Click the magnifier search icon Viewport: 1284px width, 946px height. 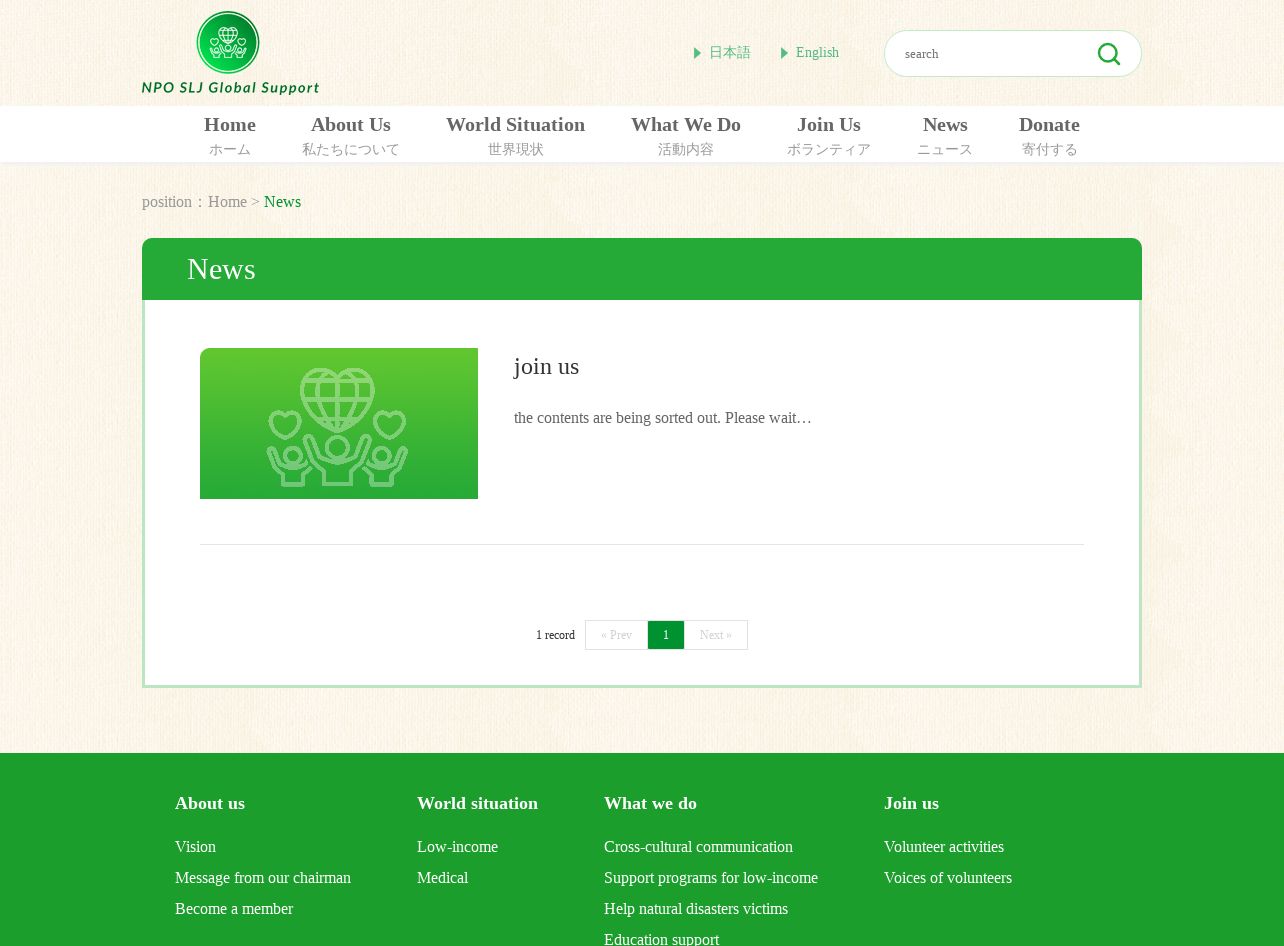pyautogui.click(x=1109, y=54)
